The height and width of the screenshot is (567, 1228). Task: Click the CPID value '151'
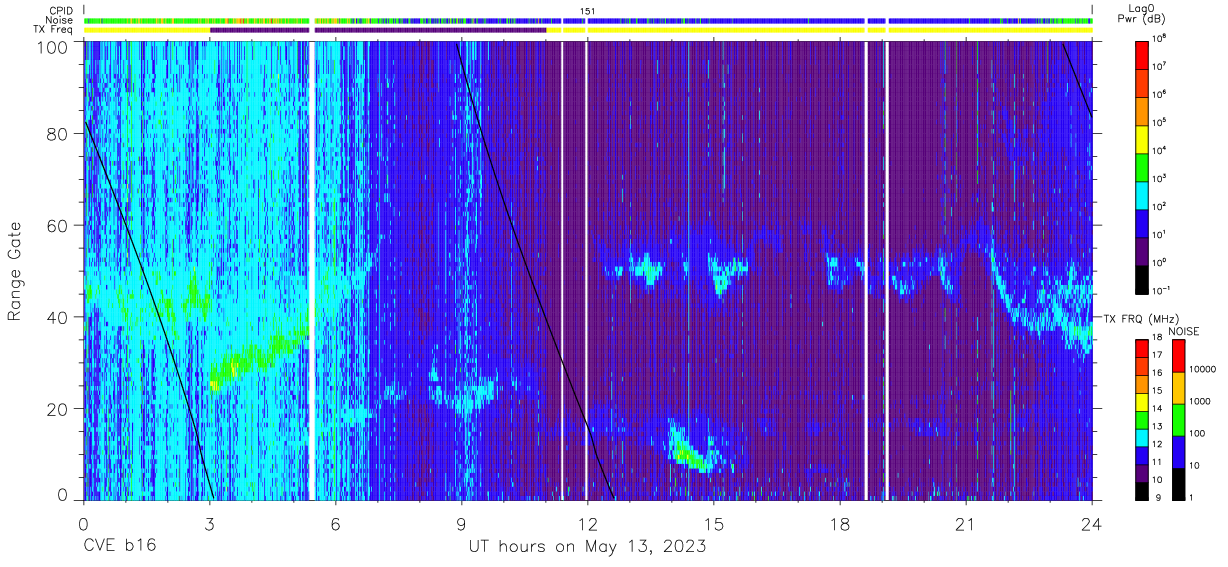tap(588, 10)
